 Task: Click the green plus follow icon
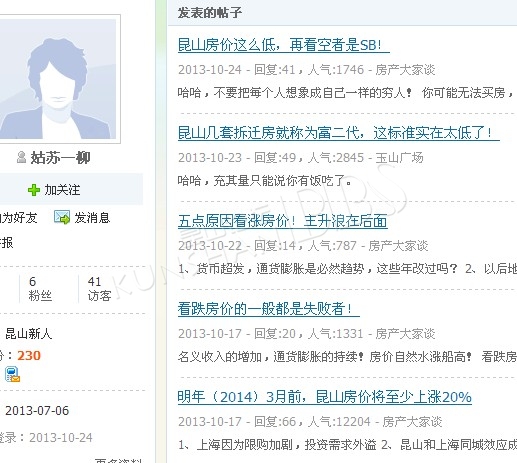[34, 190]
